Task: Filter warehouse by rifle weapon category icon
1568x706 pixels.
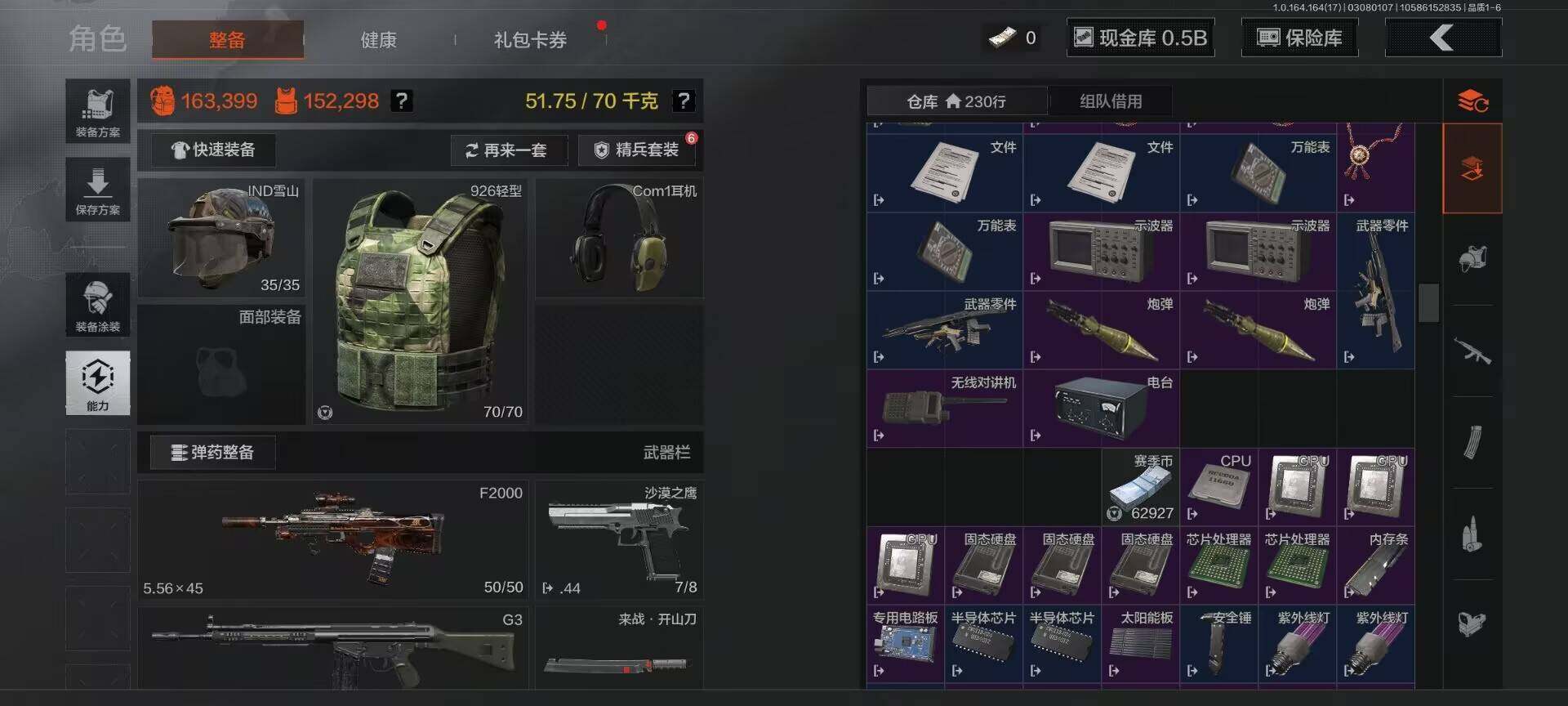Action: coord(1472,351)
